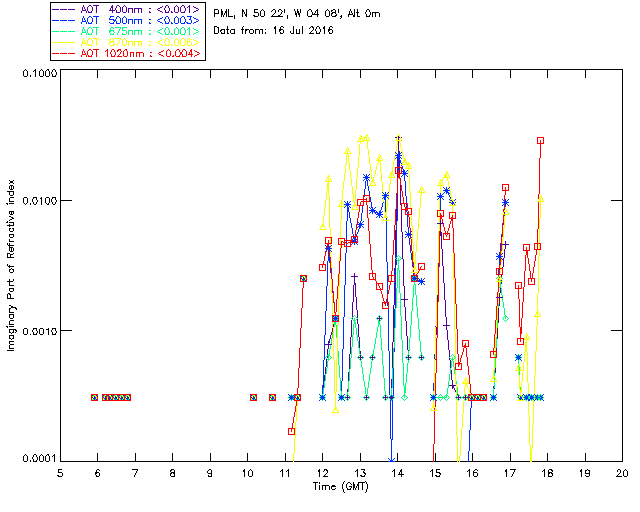Select the AOT 500nm legend entry
The width and height of the screenshot is (640, 512).
click(128, 20)
